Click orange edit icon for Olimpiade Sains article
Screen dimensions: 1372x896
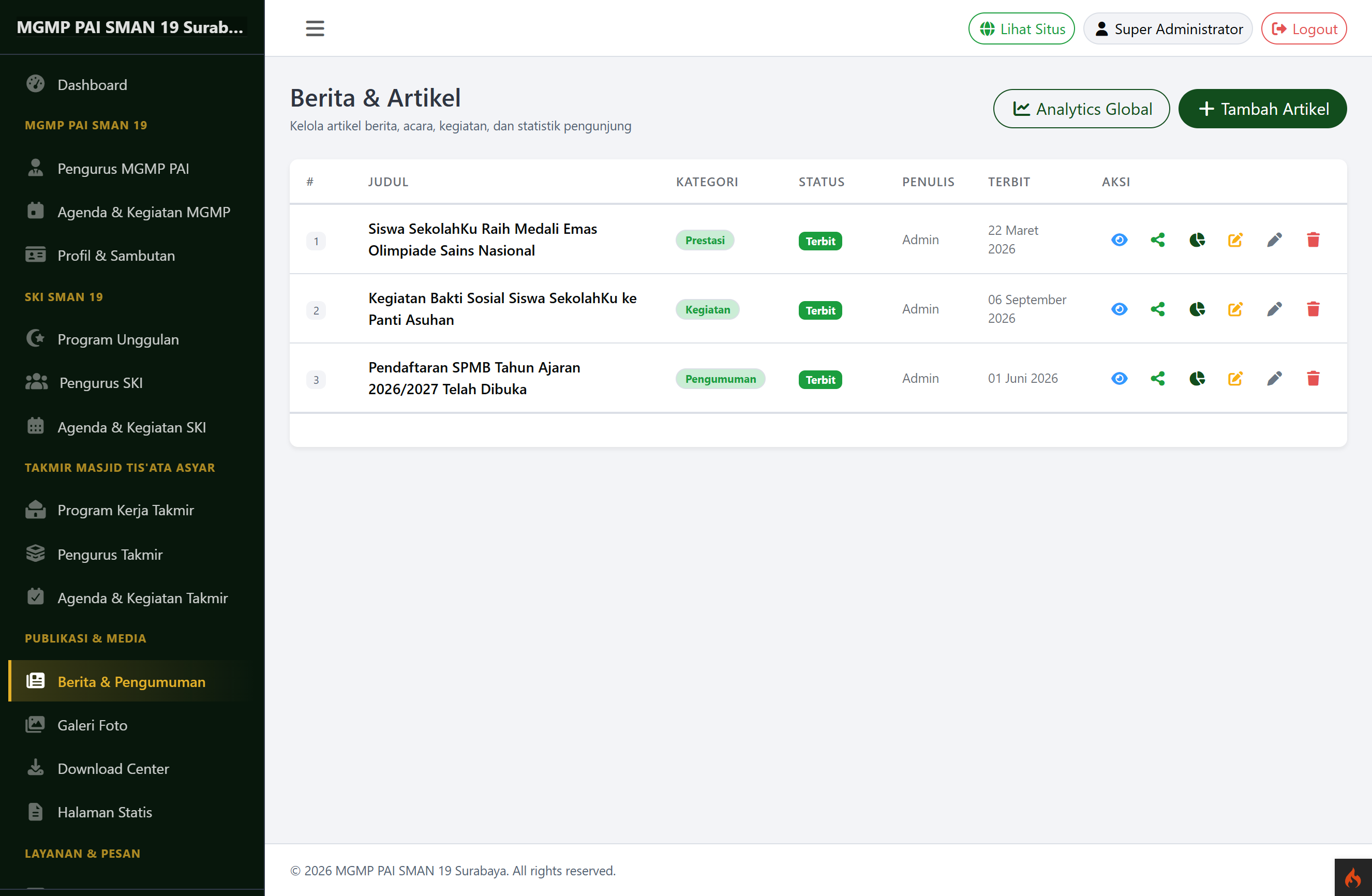pos(1235,240)
